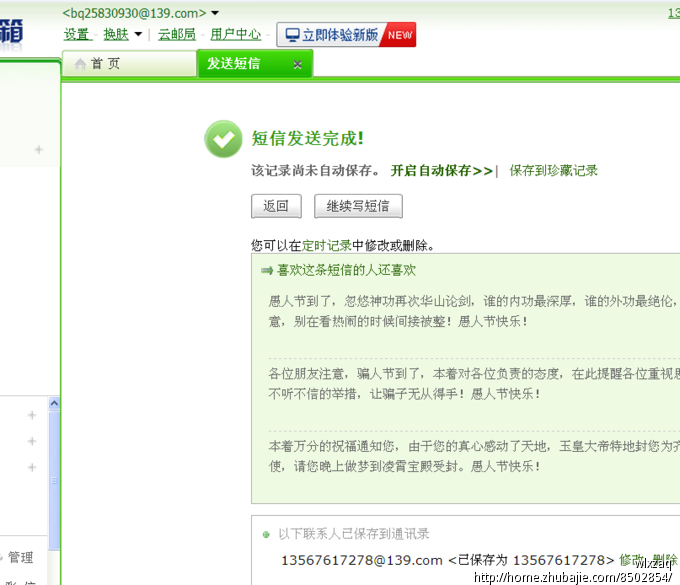Click the 立即体验新版 button
Screen dimensions: 680x585
point(346,35)
